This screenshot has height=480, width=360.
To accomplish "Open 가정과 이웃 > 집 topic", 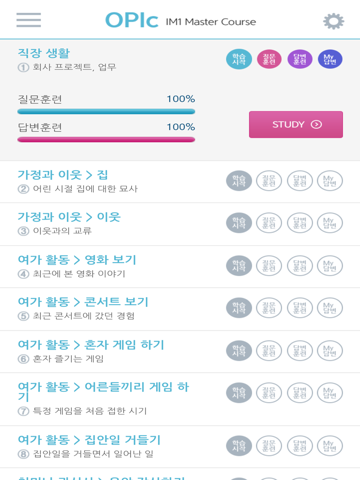I will [180, 182].
